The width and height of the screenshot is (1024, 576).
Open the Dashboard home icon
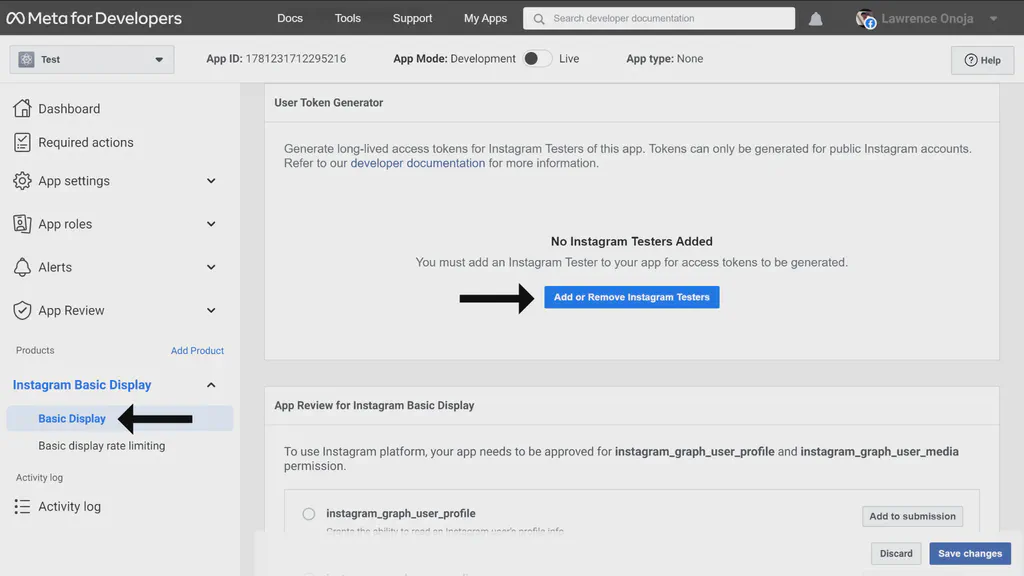click(22, 108)
